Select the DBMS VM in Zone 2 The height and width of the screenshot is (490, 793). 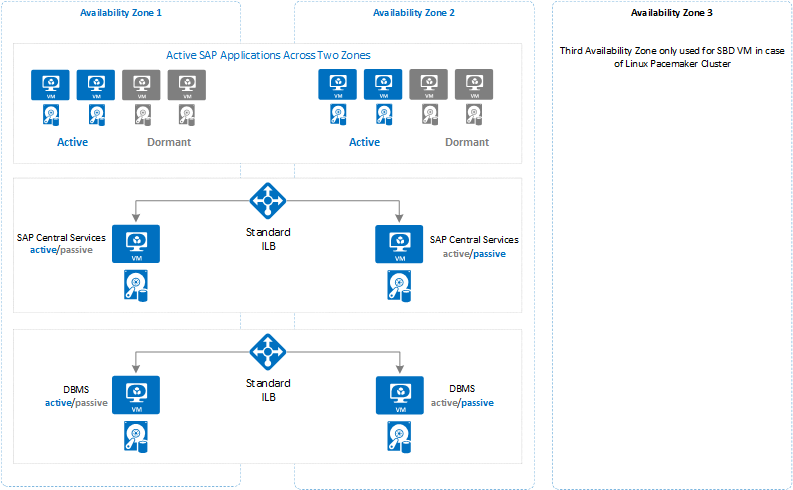click(400, 395)
